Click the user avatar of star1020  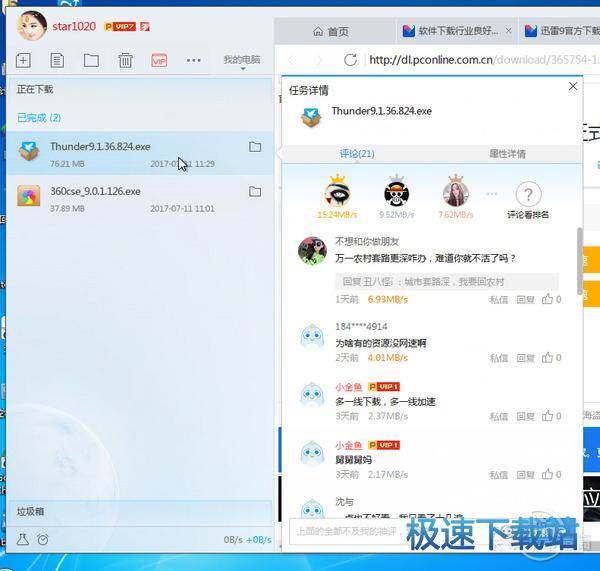pos(31,25)
